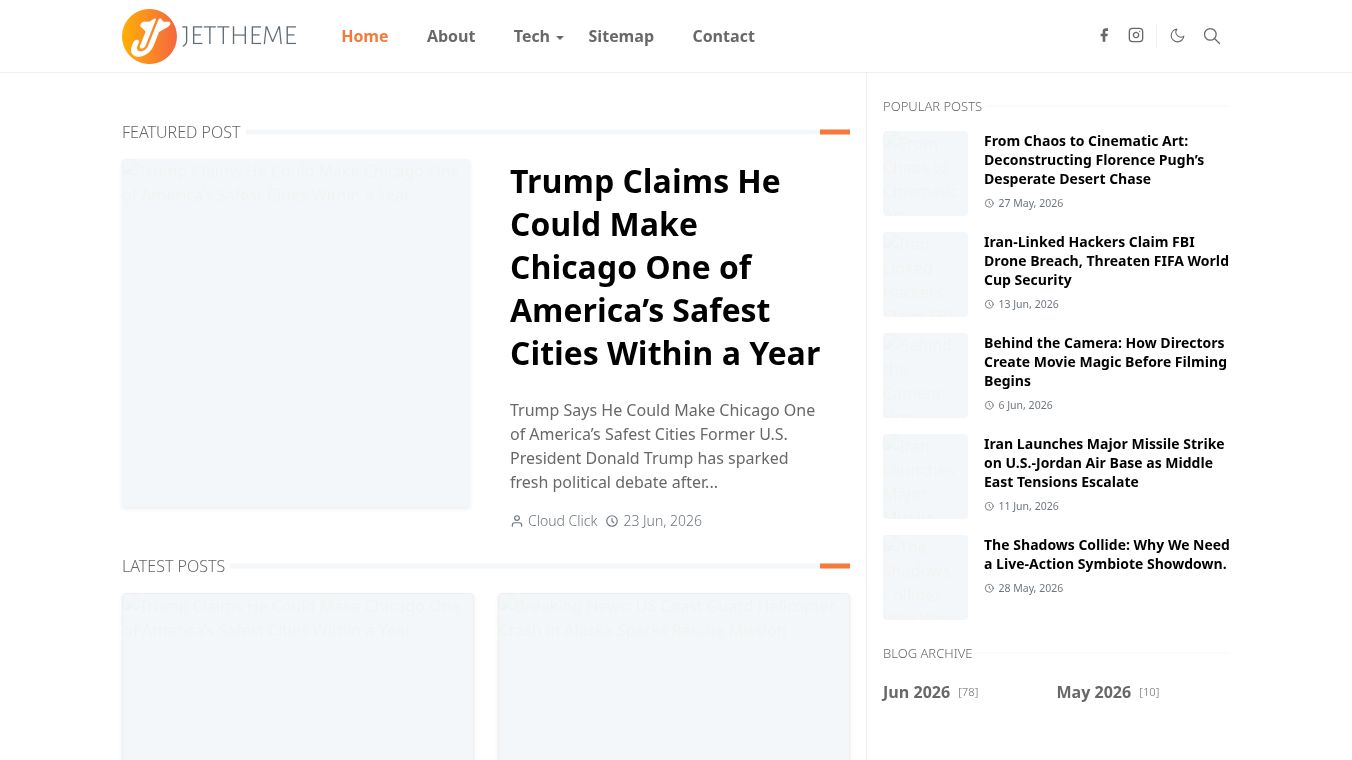Open featured post thumbnail image
The width and height of the screenshot is (1352, 760).
(x=296, y=333)
